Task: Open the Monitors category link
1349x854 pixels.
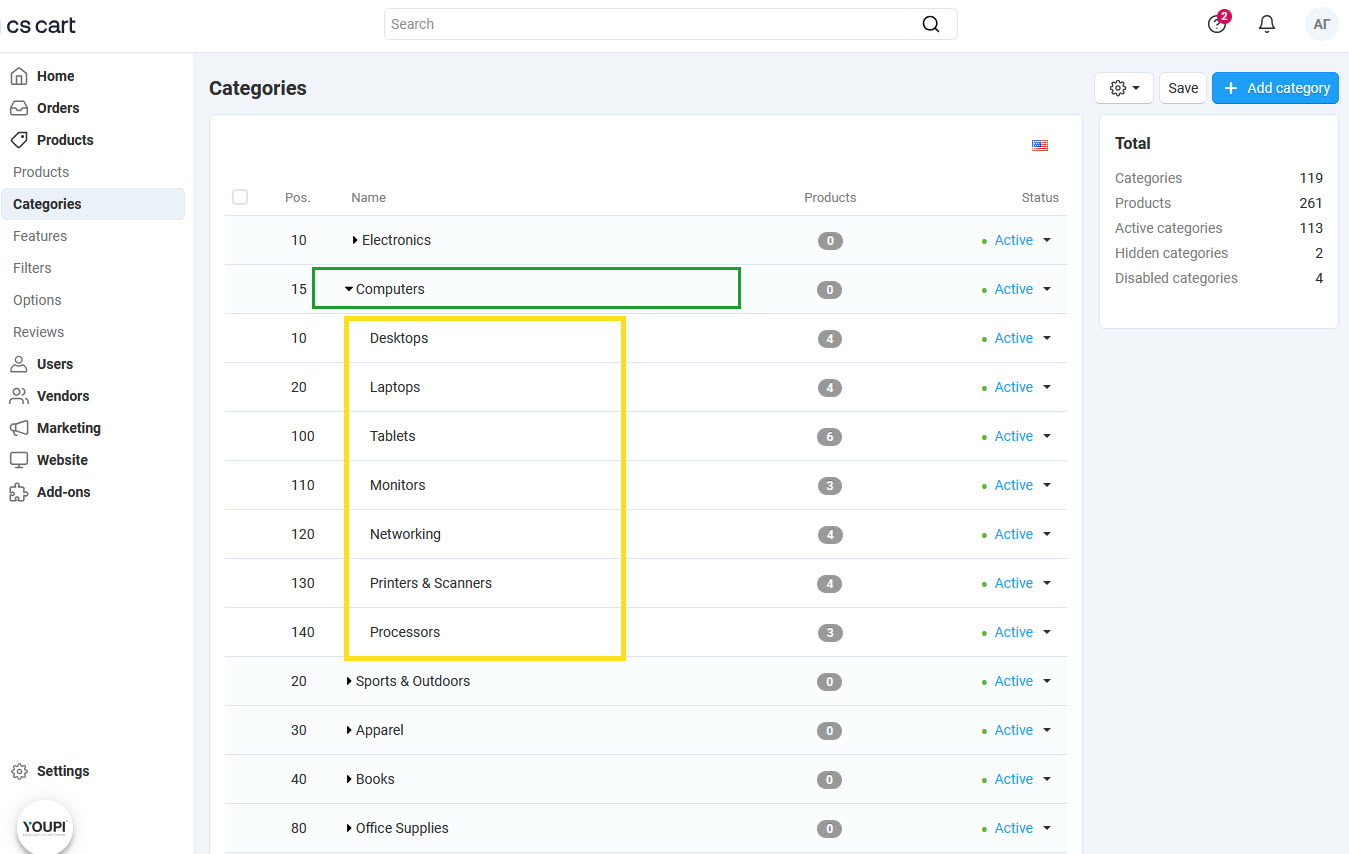Action: pos(398,485)
